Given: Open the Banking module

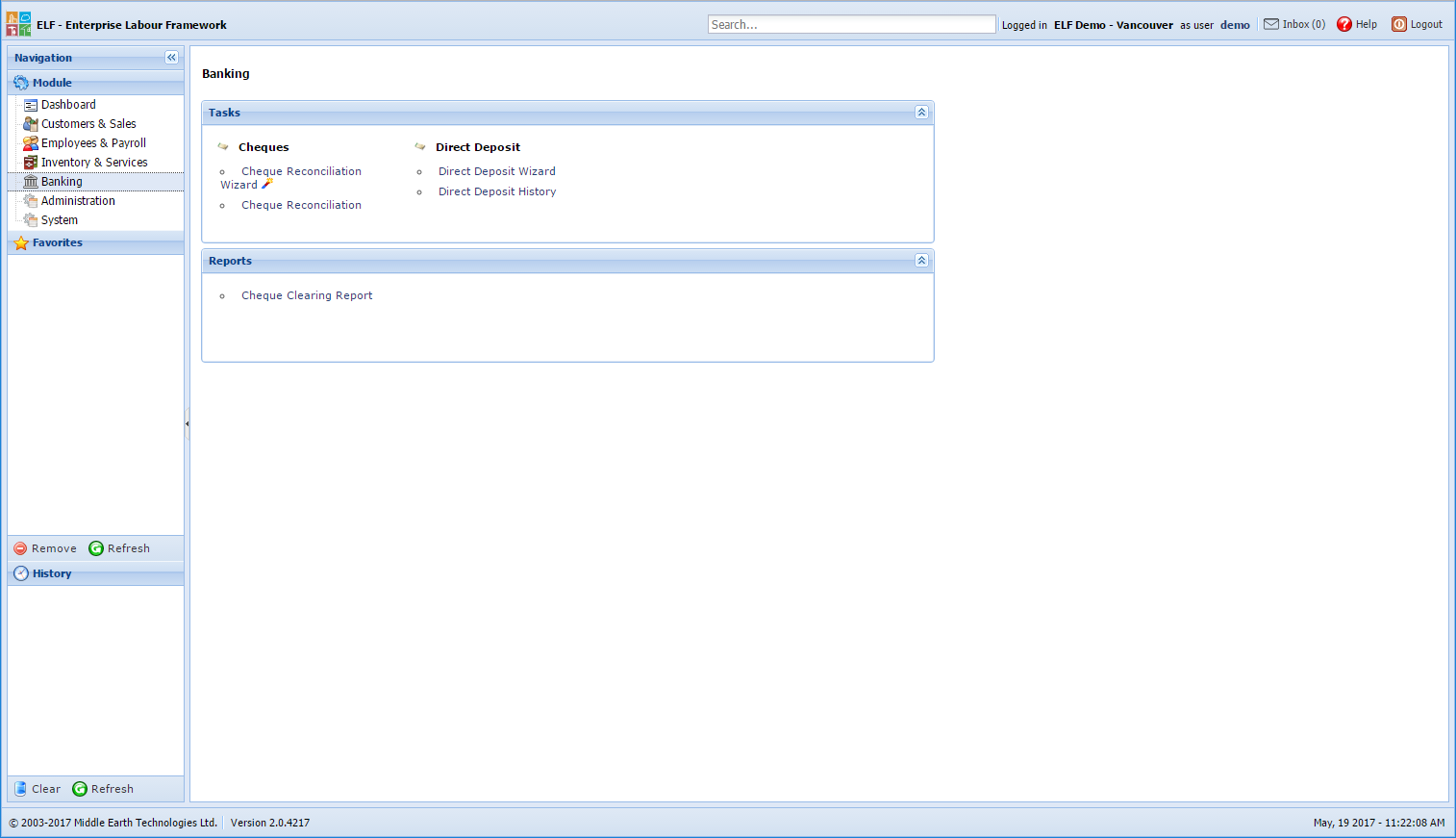Looking at the screenshot, I should [62, 181].
